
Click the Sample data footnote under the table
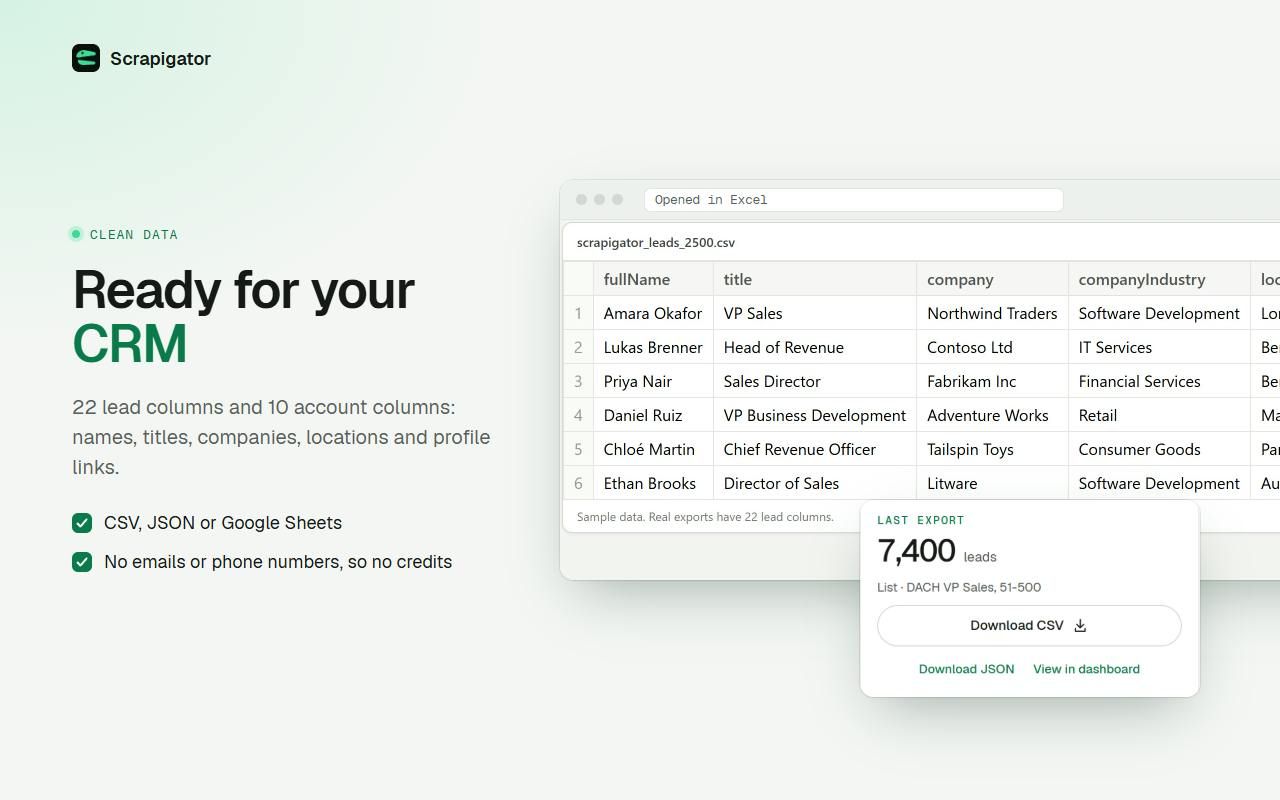click(x=705, y=517)
